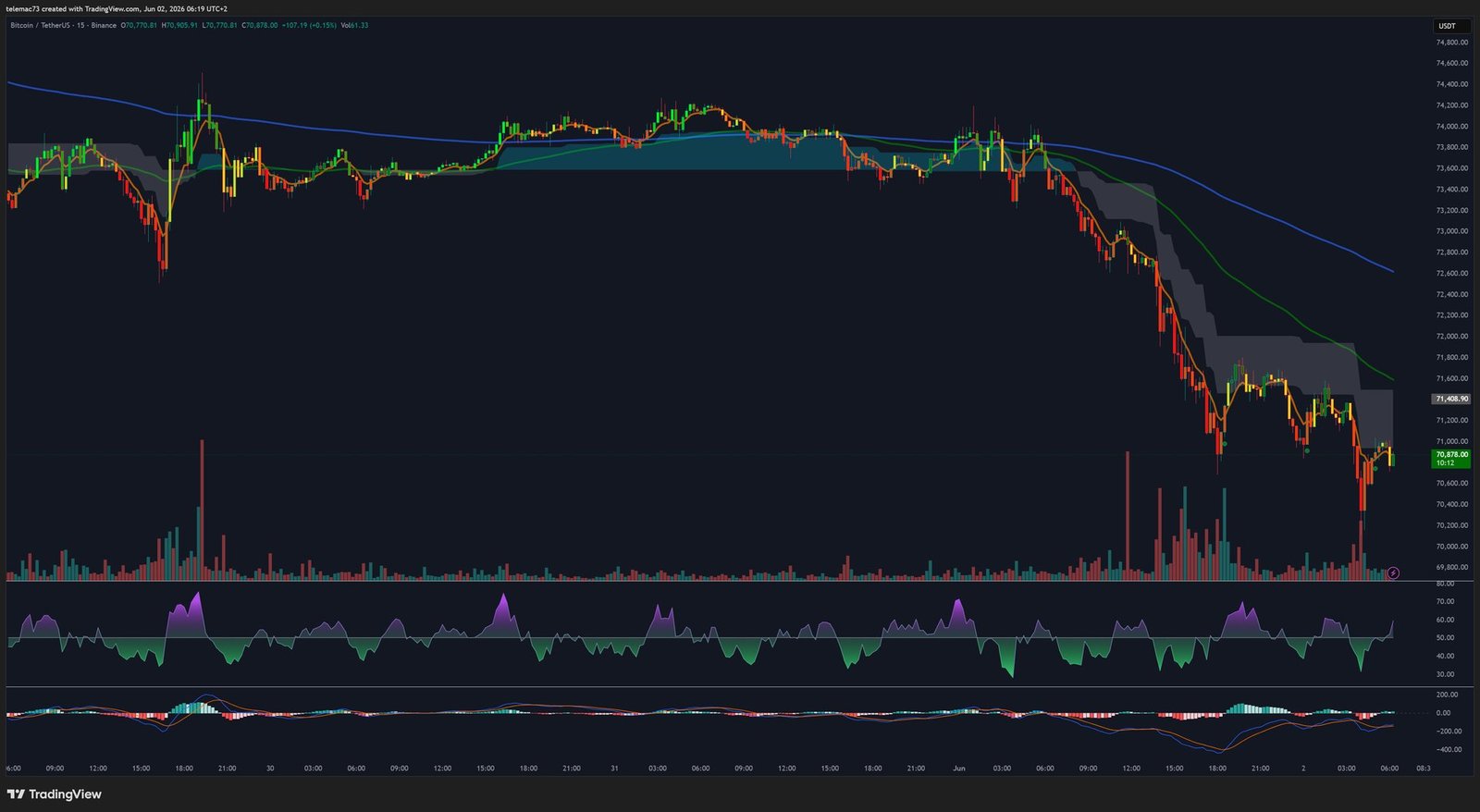Click the 30 date label on time axis
Viewport: 1480px width, 812px height.
270,769
